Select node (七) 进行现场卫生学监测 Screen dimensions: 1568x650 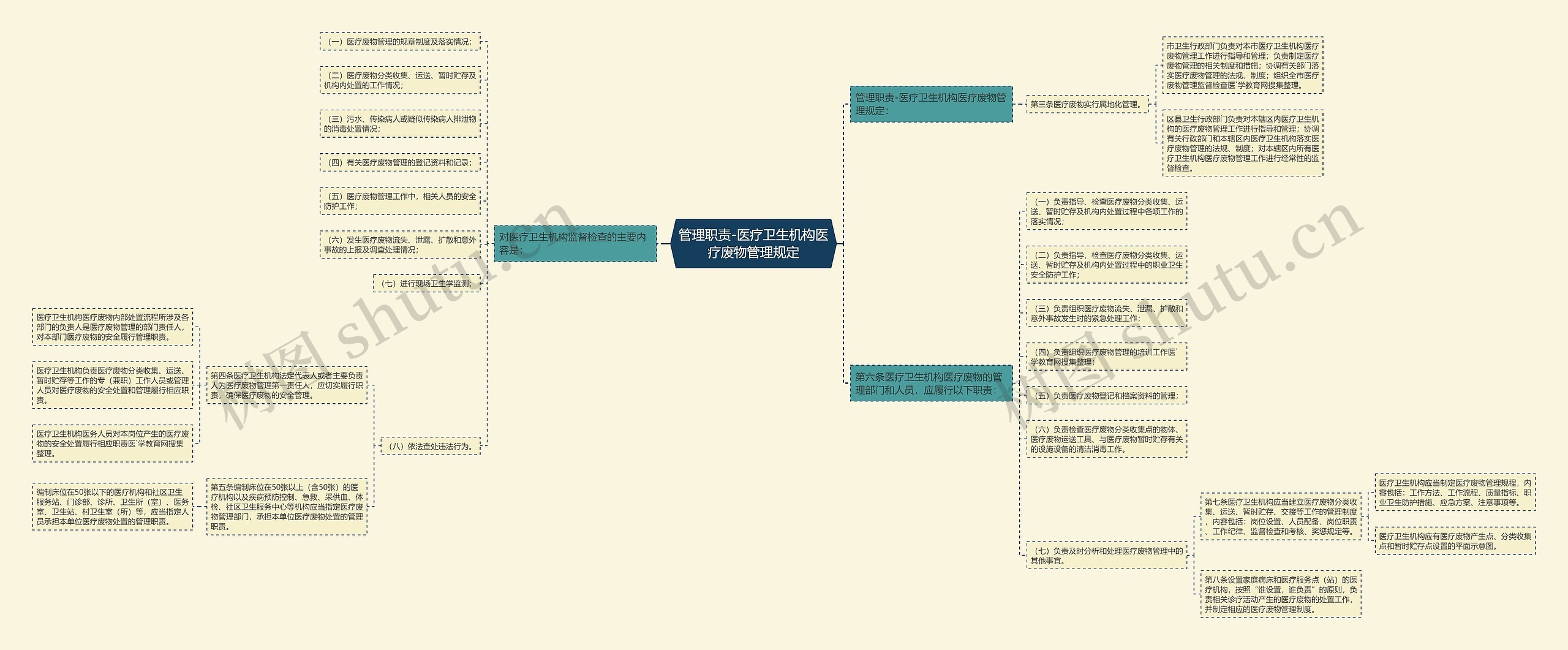tap(426, 284)
